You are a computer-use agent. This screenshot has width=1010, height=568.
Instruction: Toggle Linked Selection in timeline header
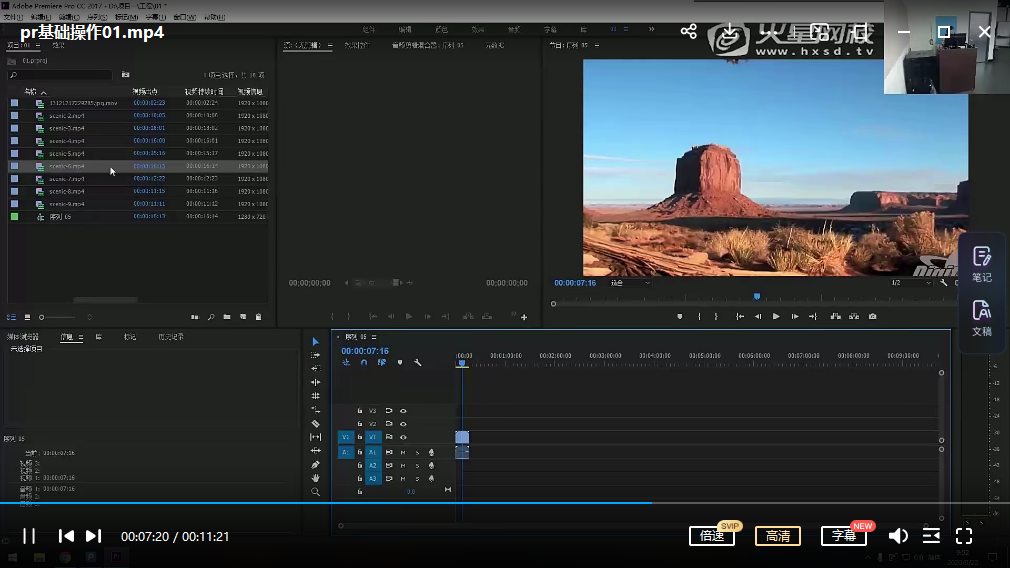pyautogui.click(x=382, y=363)
